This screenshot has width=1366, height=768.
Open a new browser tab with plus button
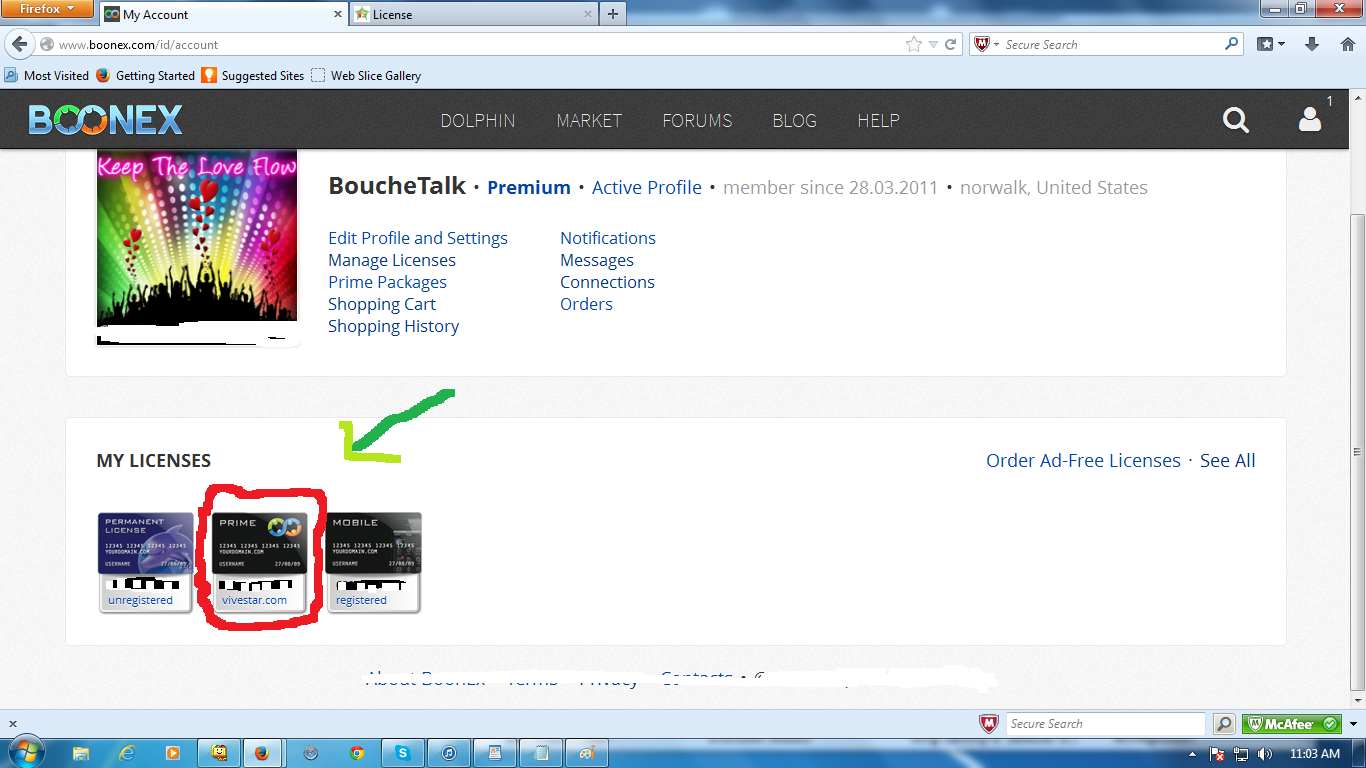click(613, 14)
